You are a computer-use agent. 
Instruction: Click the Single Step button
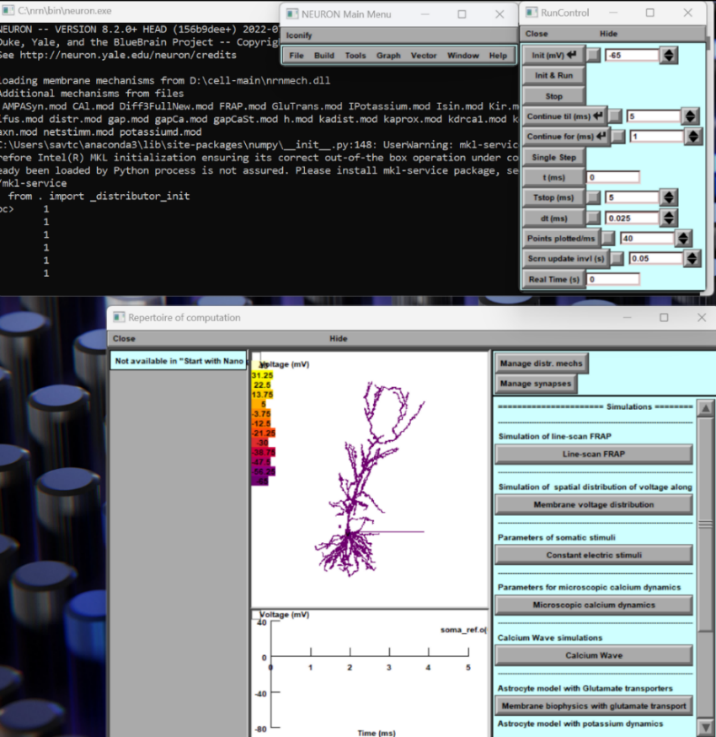click(553, 157)
